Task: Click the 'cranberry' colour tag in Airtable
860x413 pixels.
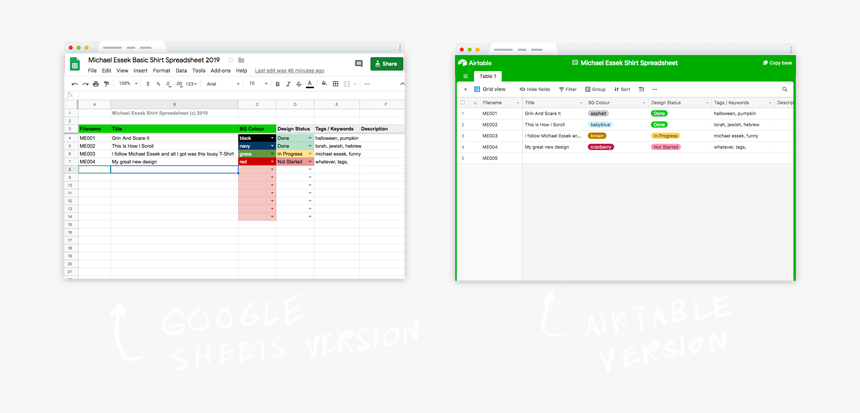Action: [601, 147]
